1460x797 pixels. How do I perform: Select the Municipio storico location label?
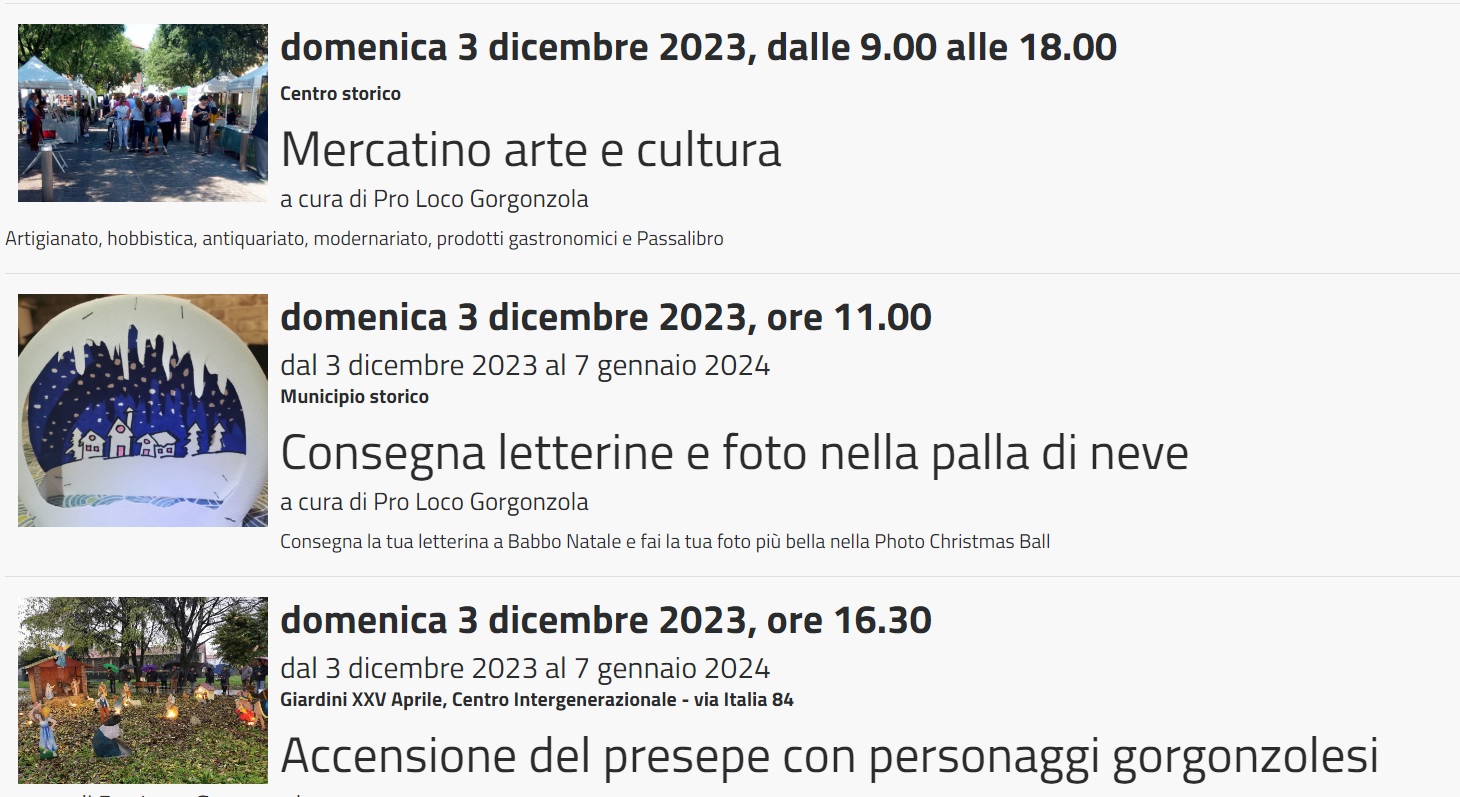pyautogui.click(x=354, y=397)
